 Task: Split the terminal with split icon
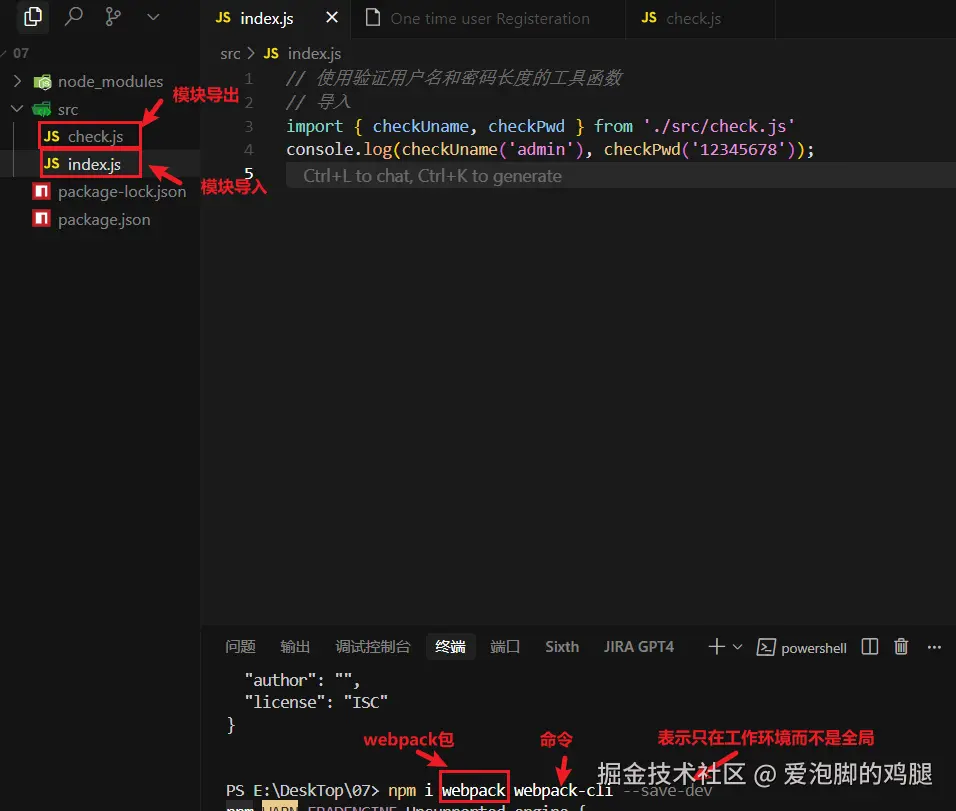point(869,646)
